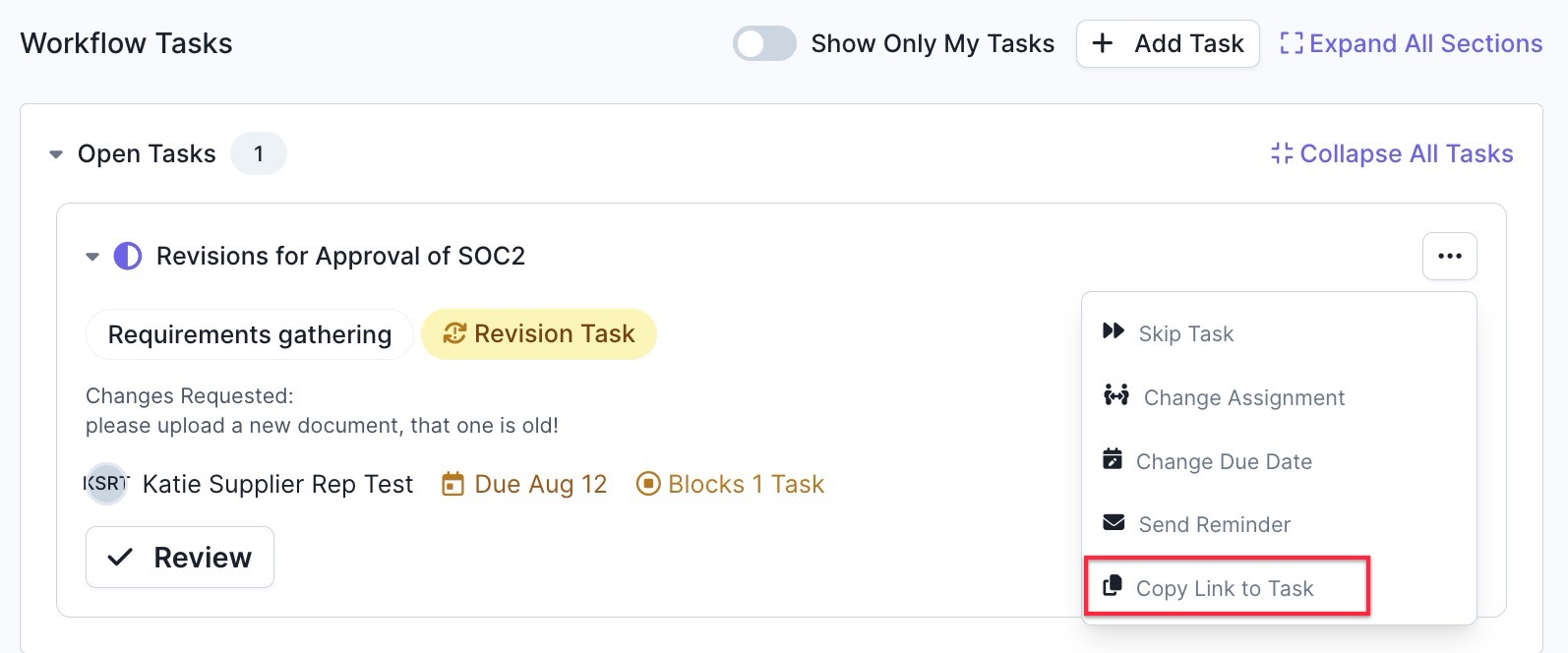Collapse the Revisions for Approval task arrow

pos(92,257)
